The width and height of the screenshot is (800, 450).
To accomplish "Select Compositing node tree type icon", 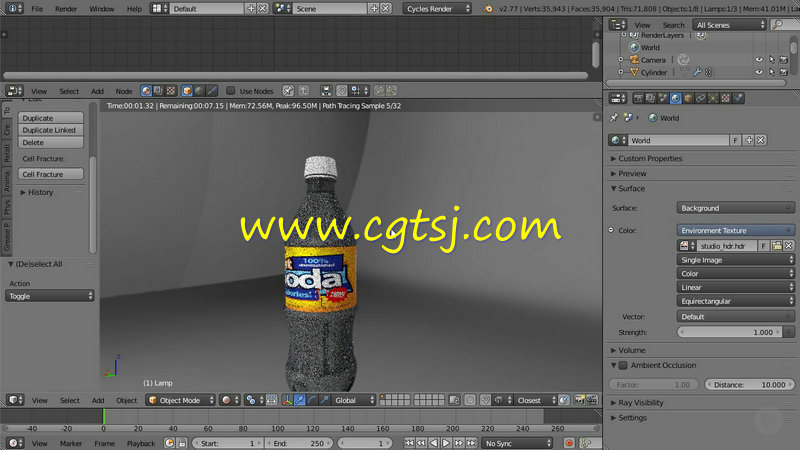I will point(159,91).
